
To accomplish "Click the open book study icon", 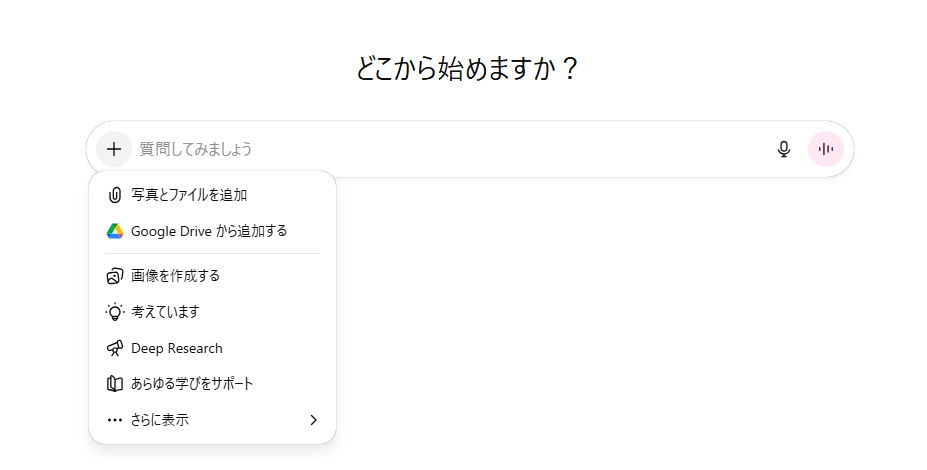I will tap(114, 384).
